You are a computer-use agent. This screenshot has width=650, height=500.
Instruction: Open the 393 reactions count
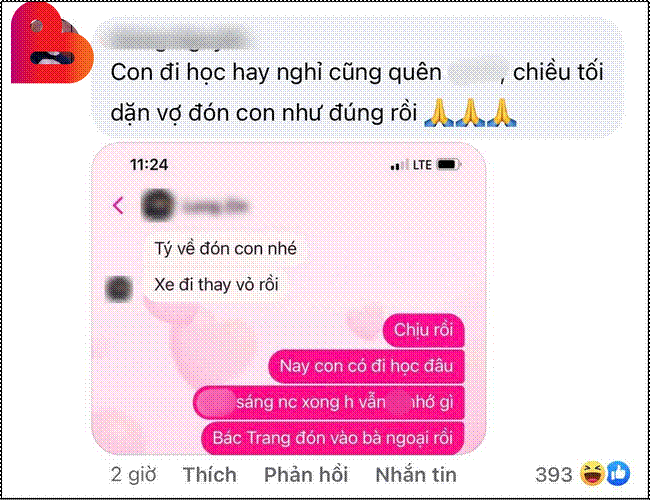click(x=554, y=475)
